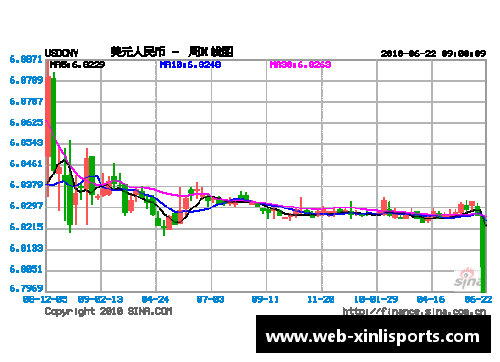Click the 07-03 date axis label
The image size is (500, 362).
coord(210,299)
